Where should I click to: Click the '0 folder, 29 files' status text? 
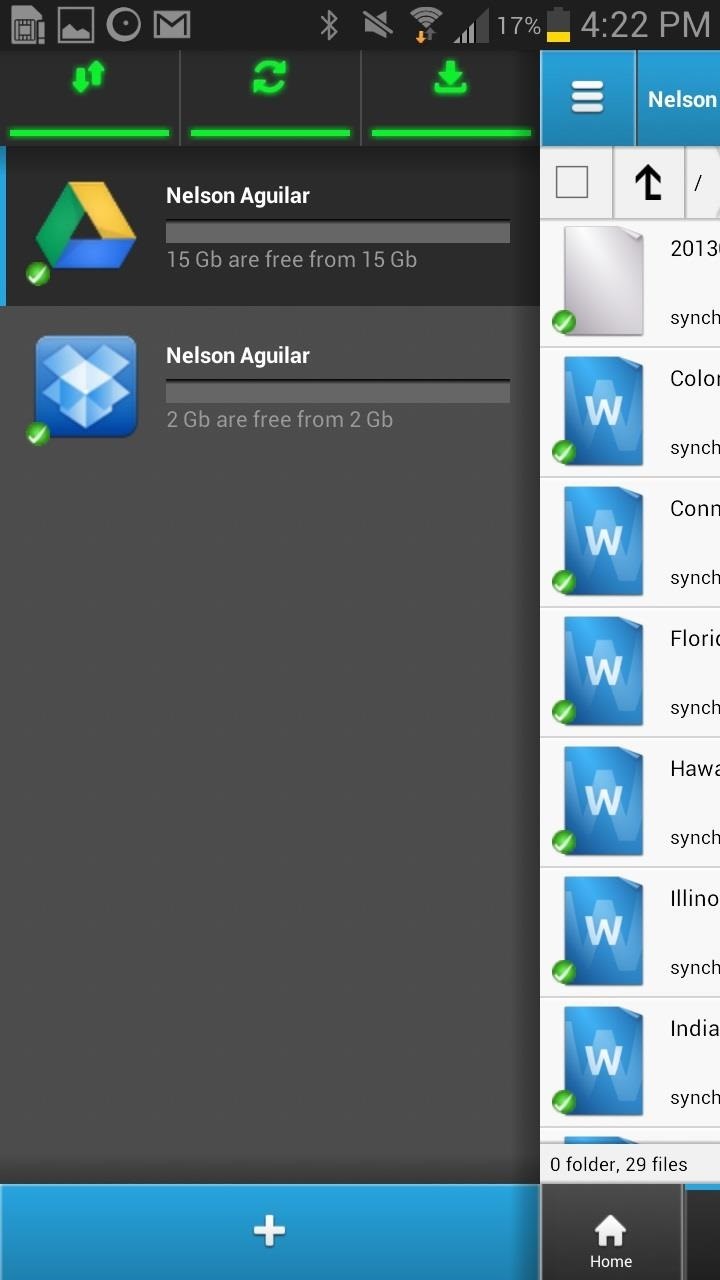(x=619, y=1164)
